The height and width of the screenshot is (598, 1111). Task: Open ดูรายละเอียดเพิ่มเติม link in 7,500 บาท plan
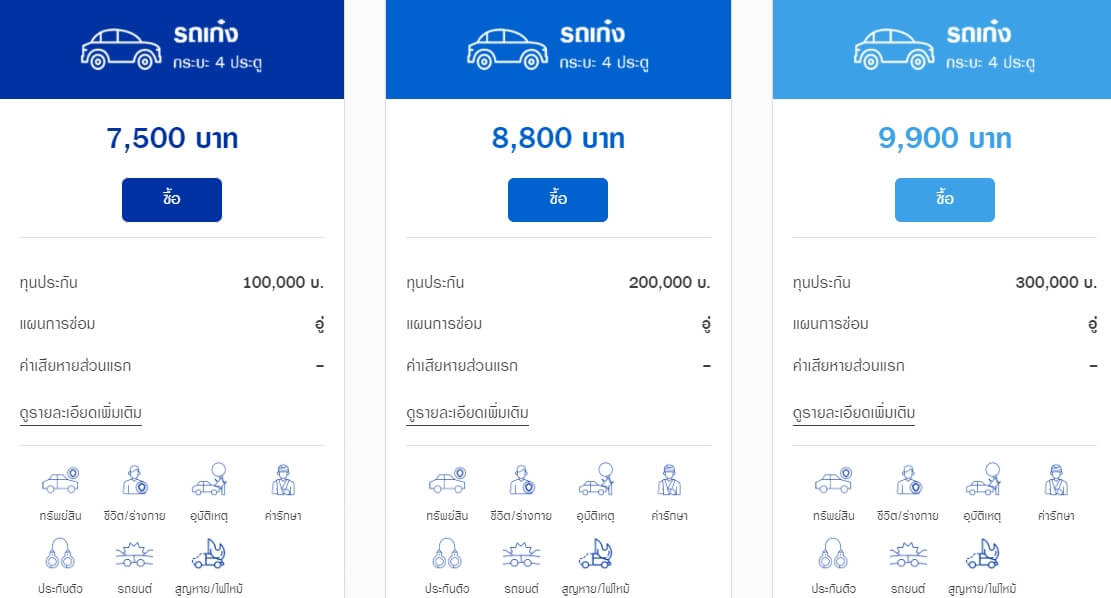point(81,413)
